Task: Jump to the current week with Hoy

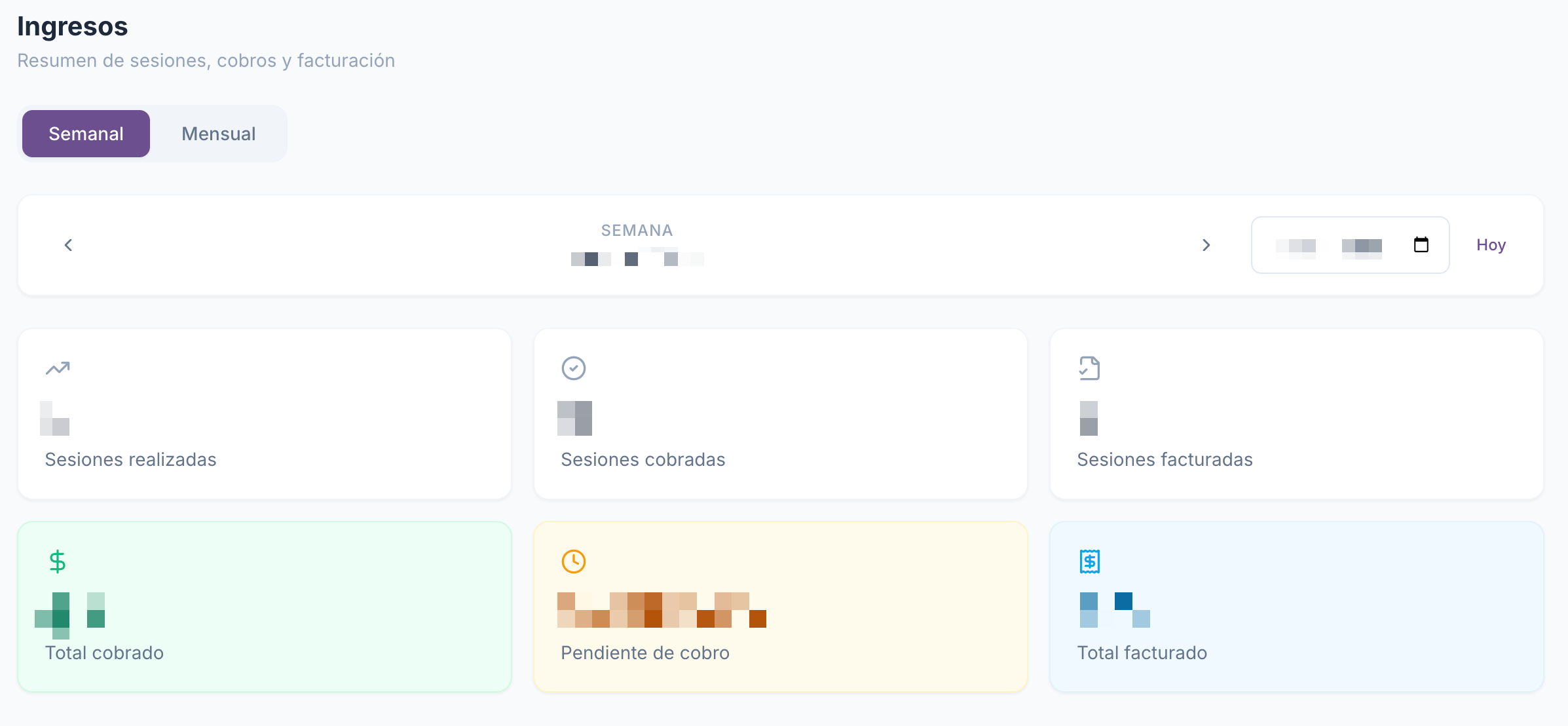Action: click(1491, 245)
